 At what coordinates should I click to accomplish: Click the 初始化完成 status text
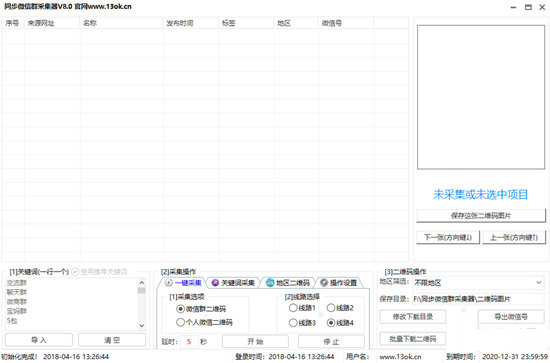[x=19, y=357]
